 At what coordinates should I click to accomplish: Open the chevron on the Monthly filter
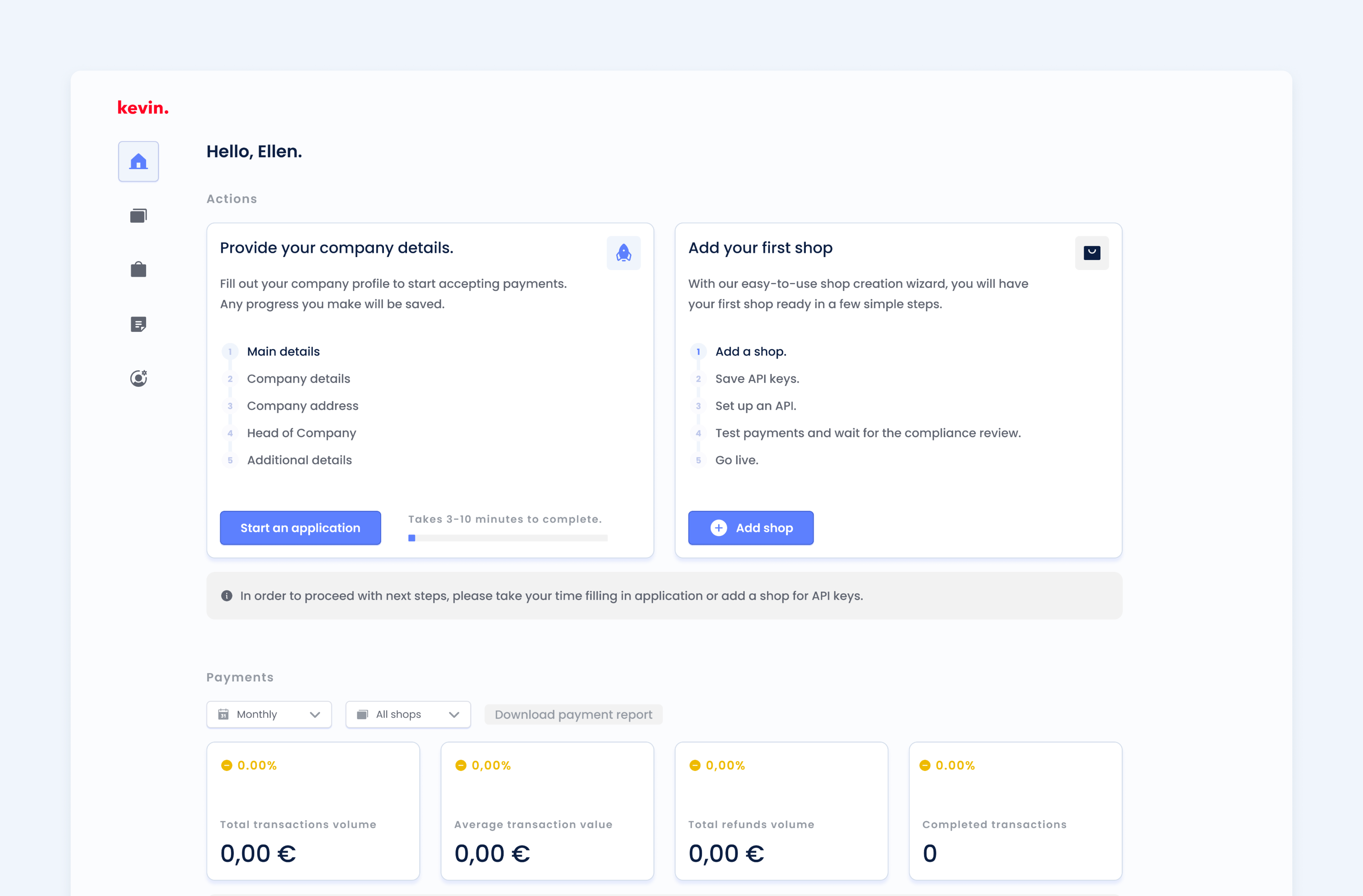click(315, 714)
